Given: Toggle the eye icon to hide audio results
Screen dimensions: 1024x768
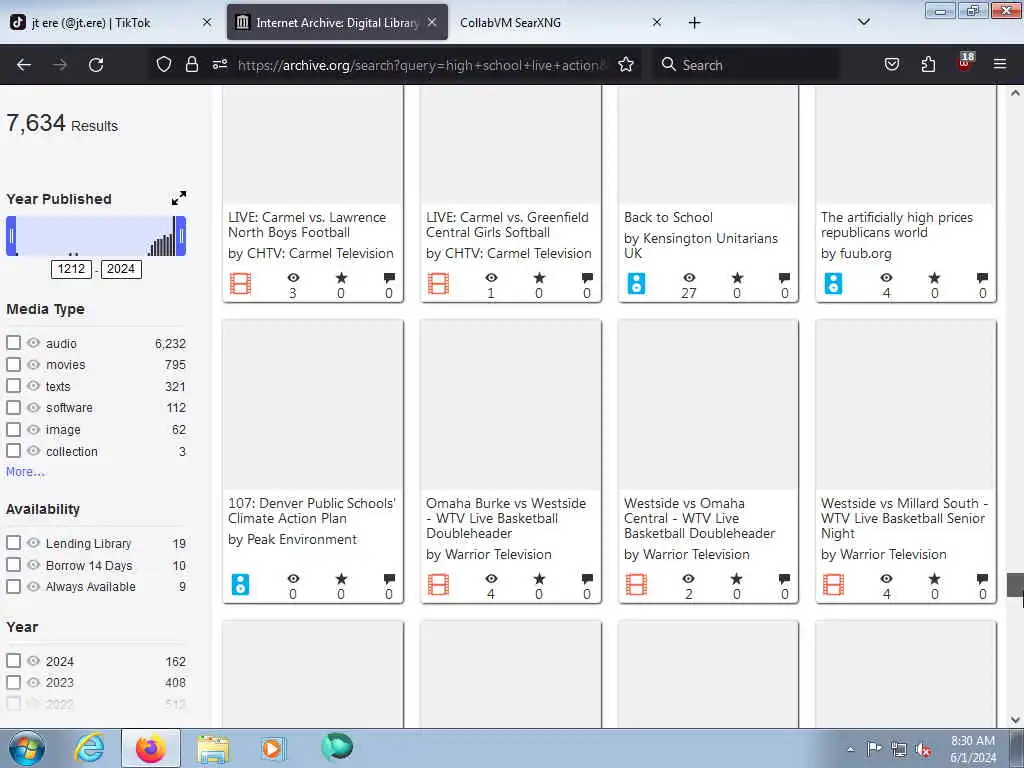Looking at the screenshot, I should pos(33,342).
